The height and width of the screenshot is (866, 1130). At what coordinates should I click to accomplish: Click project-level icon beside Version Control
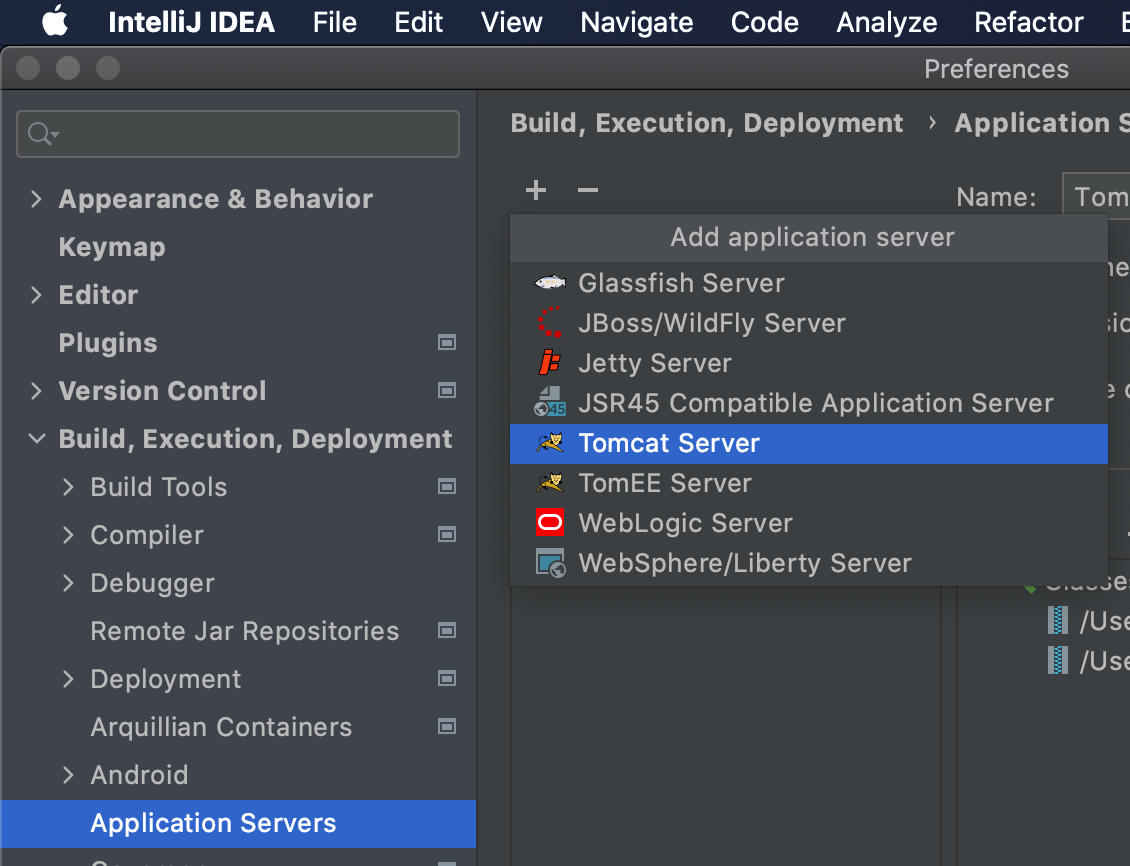pos(447,390)
